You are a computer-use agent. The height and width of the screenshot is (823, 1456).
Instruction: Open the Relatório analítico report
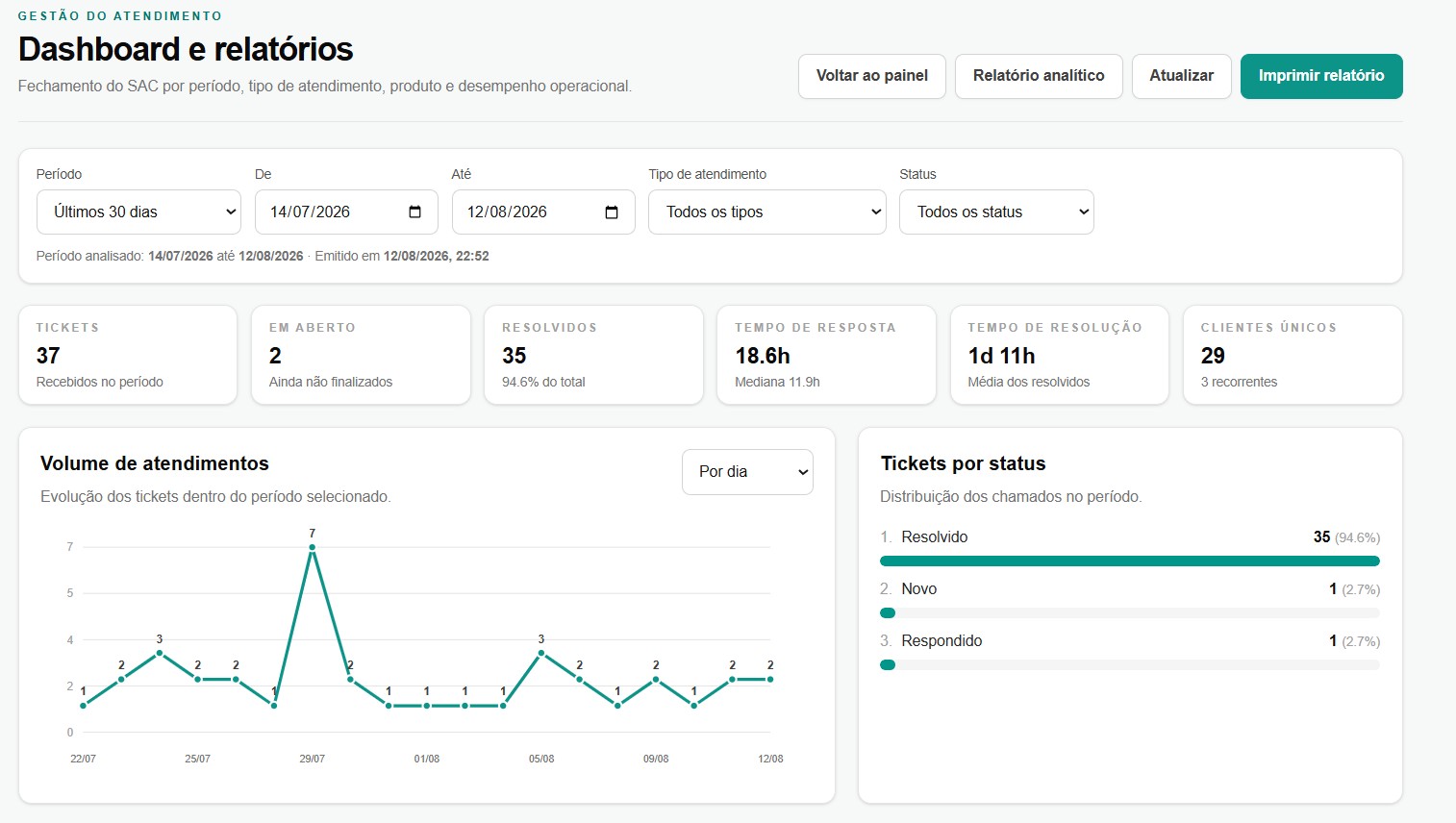tap(1039, 76)
